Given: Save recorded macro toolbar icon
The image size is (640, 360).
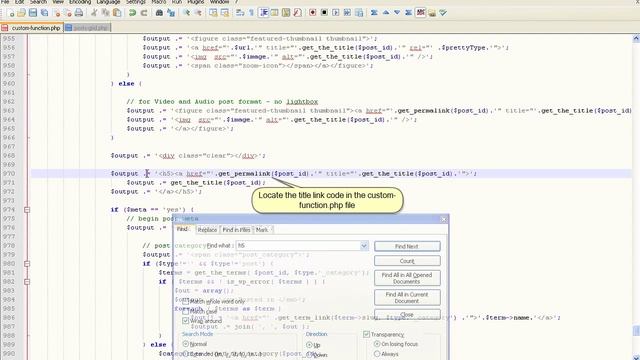Looking at the screenshot, I should pos(359,13).
